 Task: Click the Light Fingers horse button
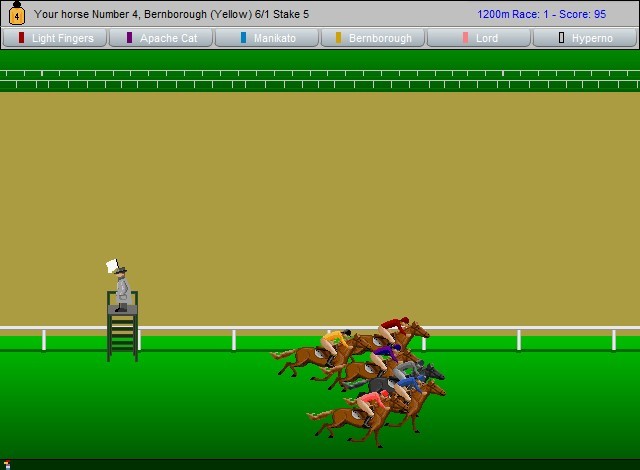55,38
